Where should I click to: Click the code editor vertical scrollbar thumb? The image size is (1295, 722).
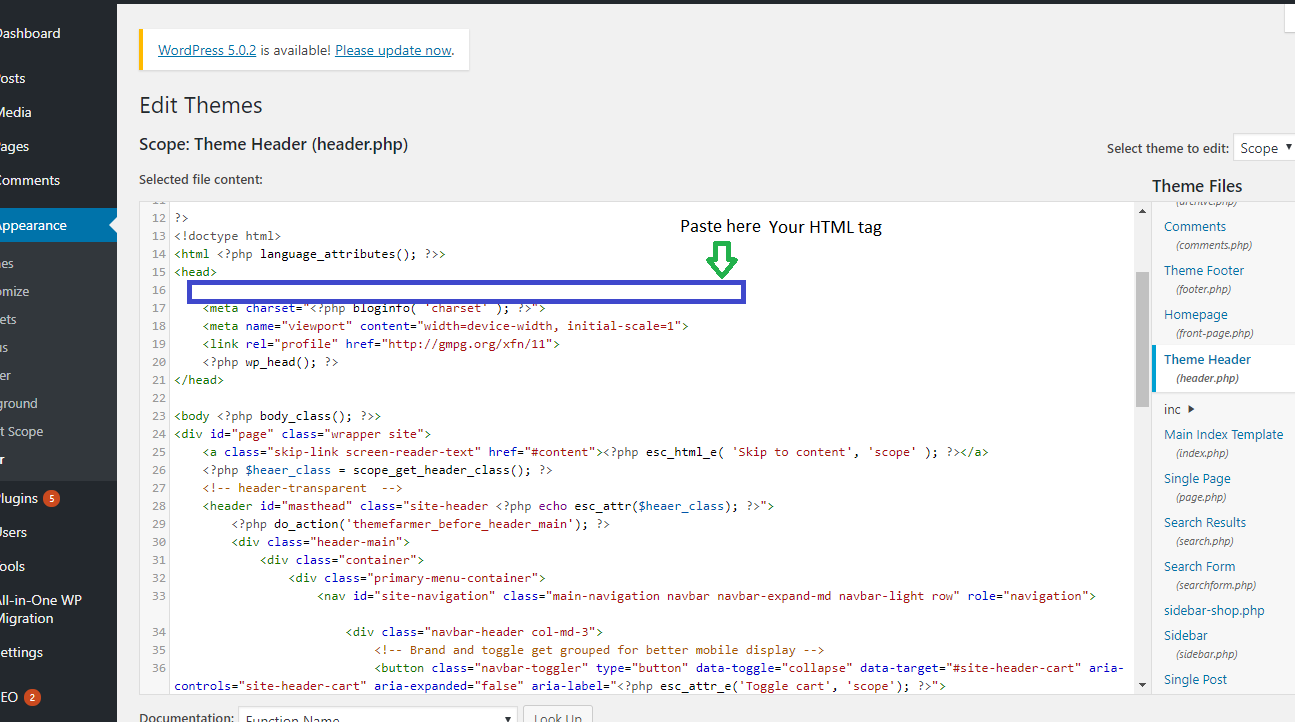pos(1142,339)
